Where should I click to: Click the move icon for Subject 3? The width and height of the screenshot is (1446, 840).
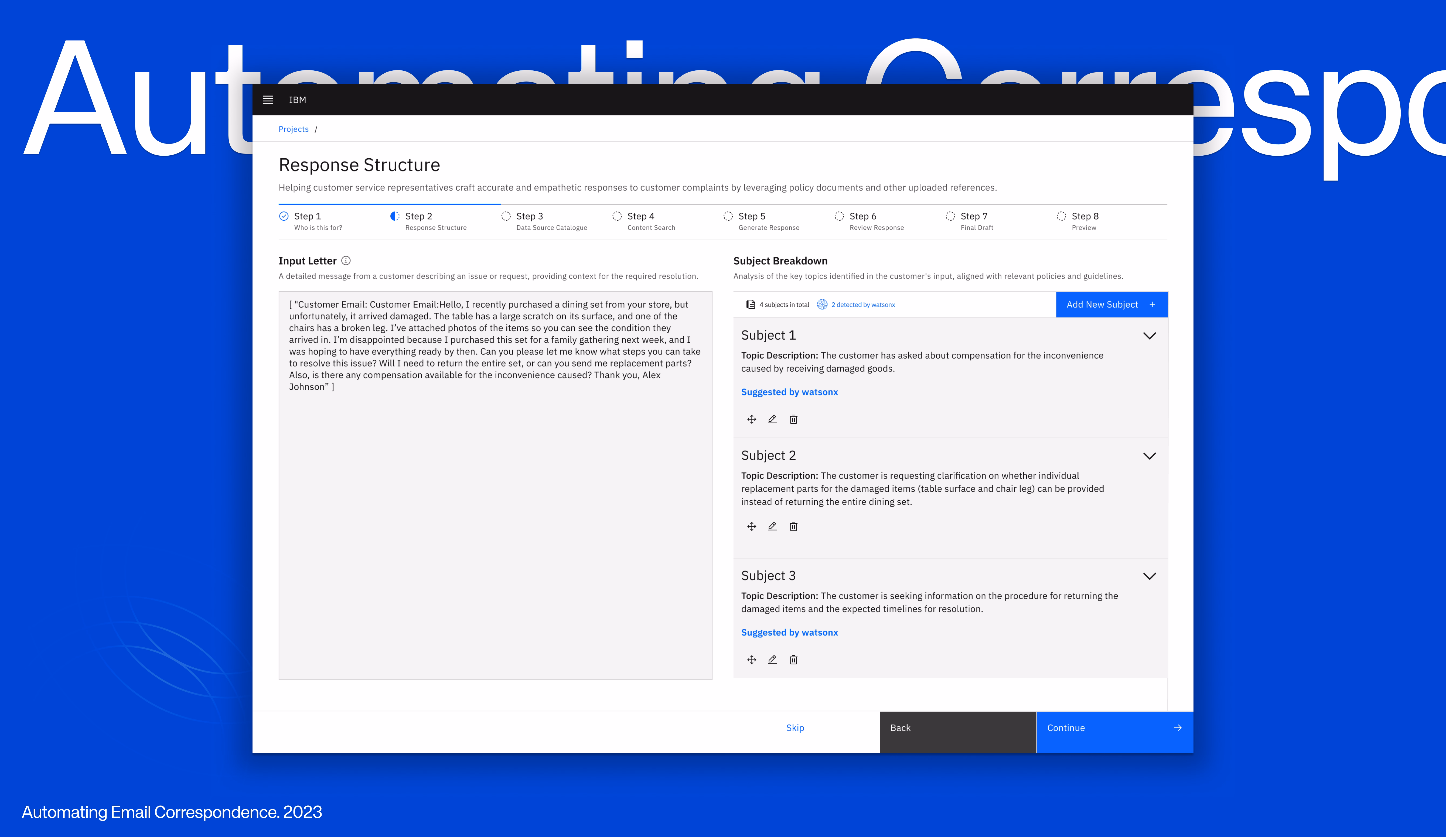pyautogui.click(x=752, y=660)
